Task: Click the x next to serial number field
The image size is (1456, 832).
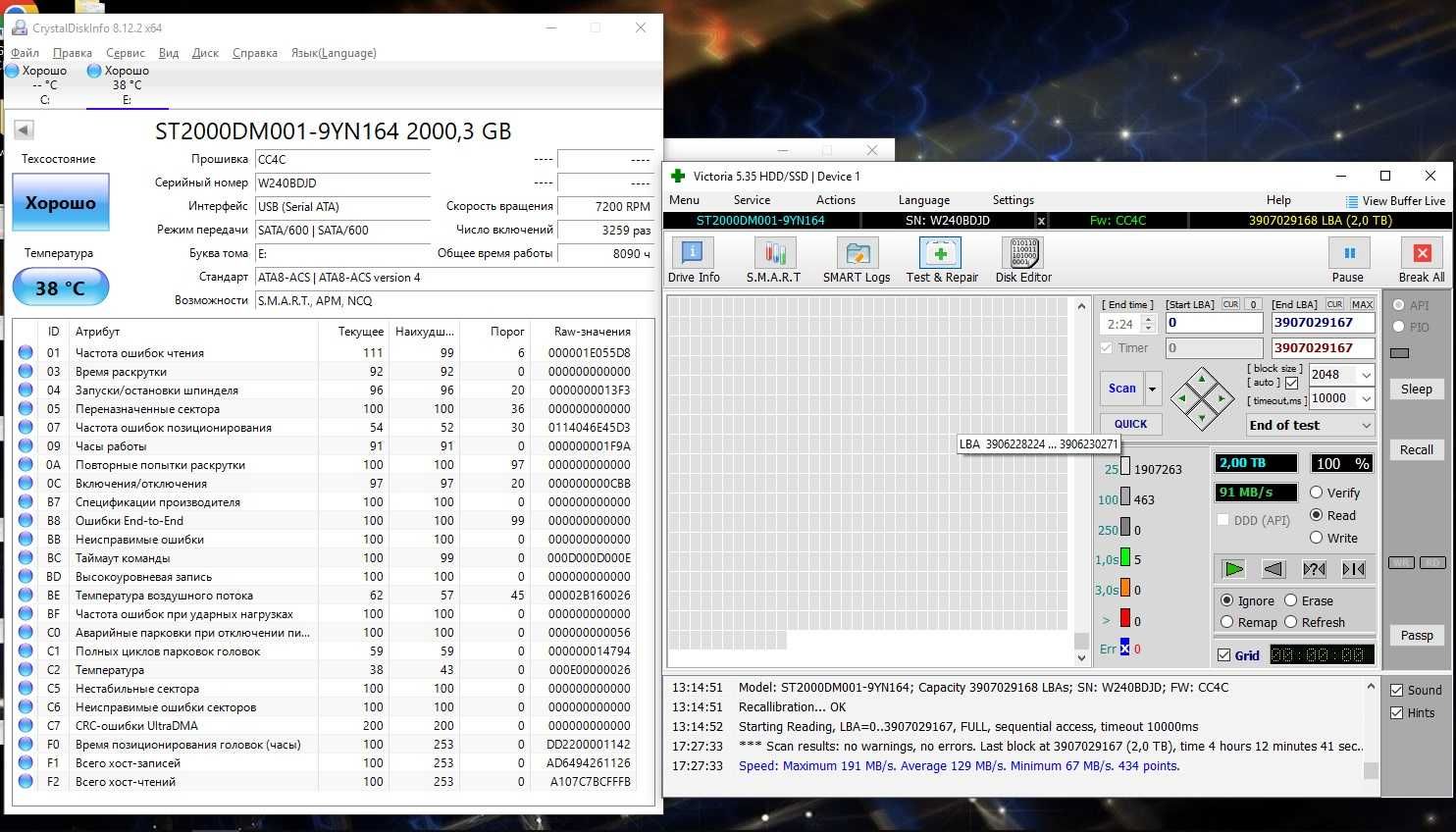Action: tap(1041, 221)
